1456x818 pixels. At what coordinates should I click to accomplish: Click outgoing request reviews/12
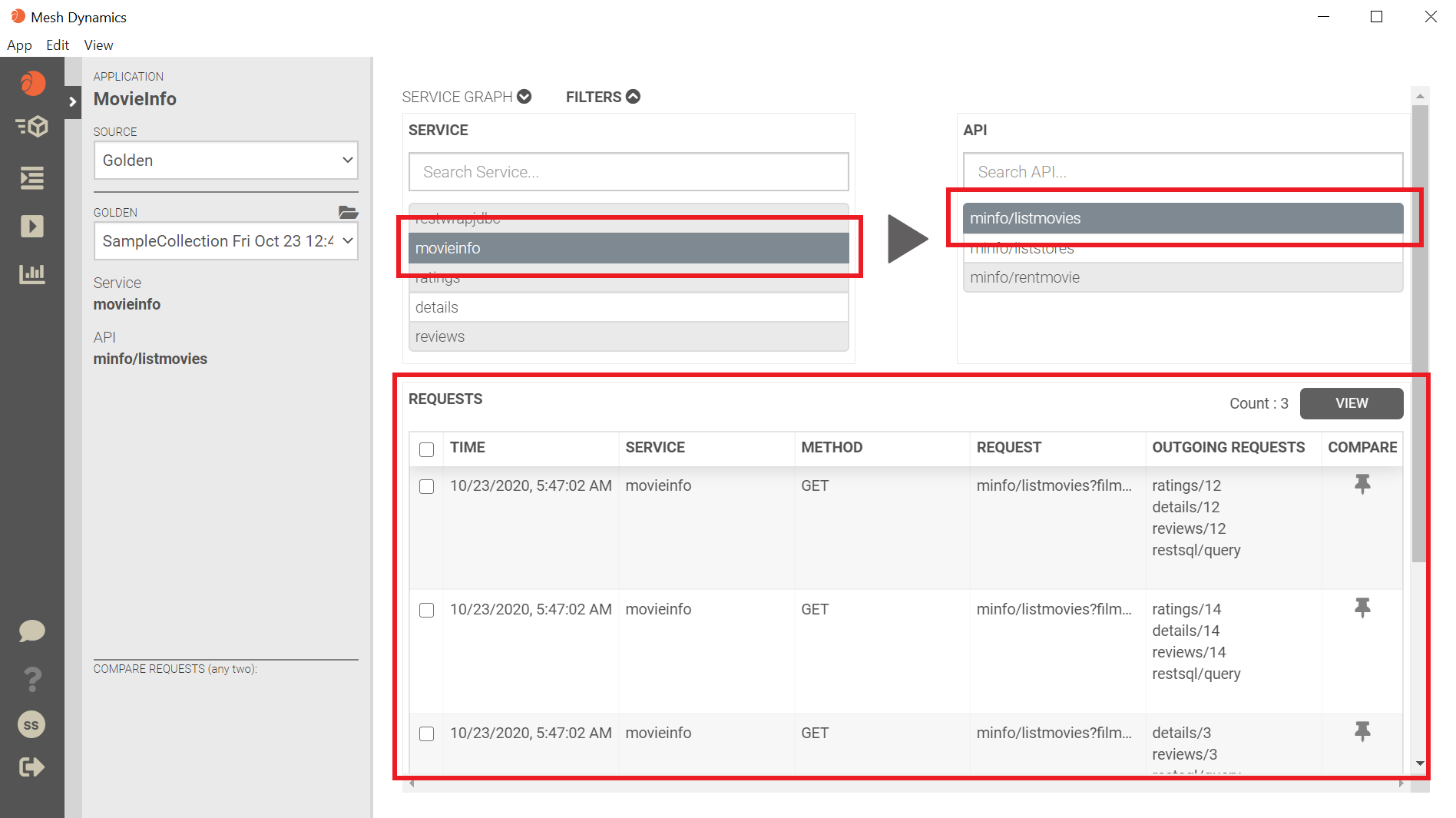click(x=1189, y=528)
